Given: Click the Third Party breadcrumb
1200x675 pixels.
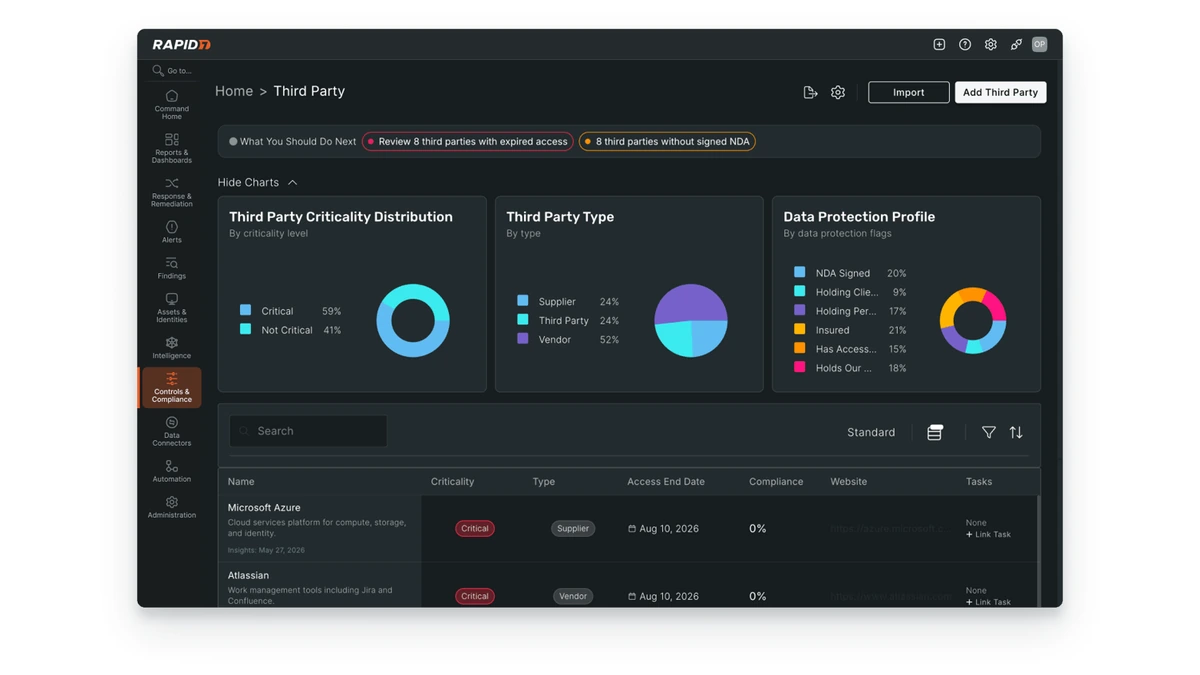Looking at the screenshot, I should point(309,91).
